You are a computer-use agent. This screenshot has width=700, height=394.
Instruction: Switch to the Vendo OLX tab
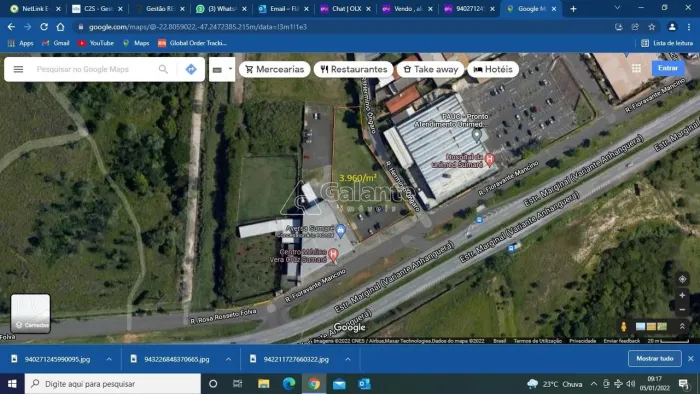[x=408, y=8]
